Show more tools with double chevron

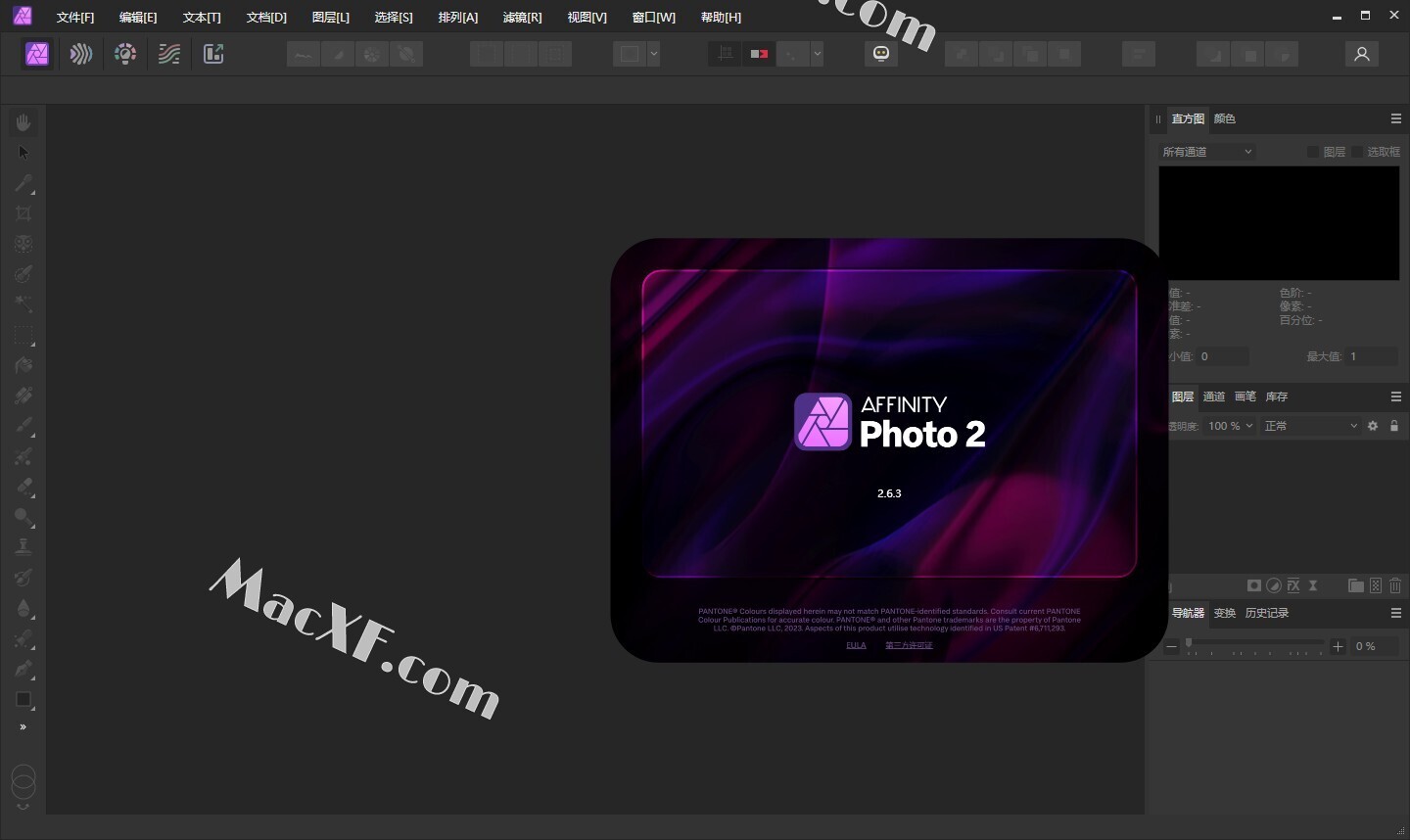pos(23,727)
